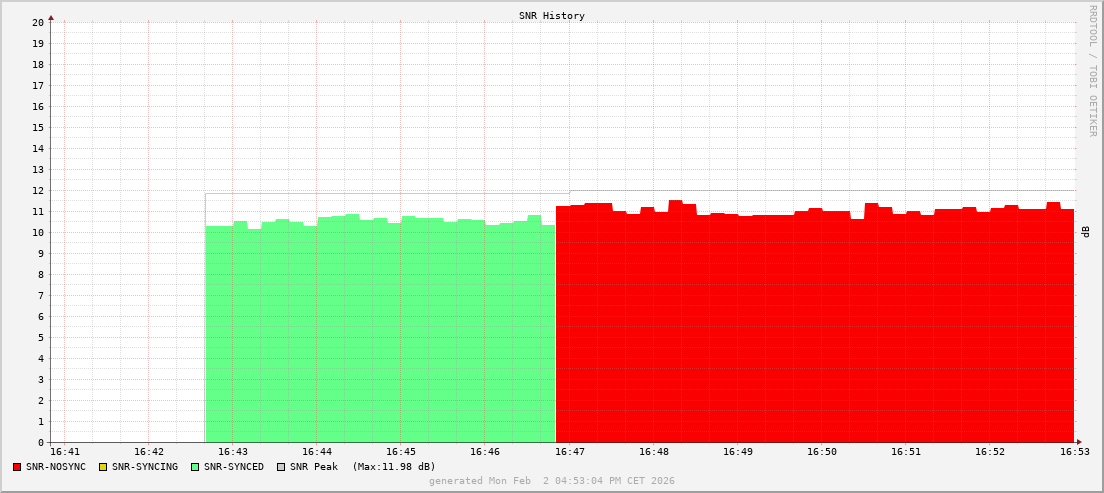Click the 16:47 time label on the axis
This screenshot has width=1104, height=493.
[x=569, y=452]
